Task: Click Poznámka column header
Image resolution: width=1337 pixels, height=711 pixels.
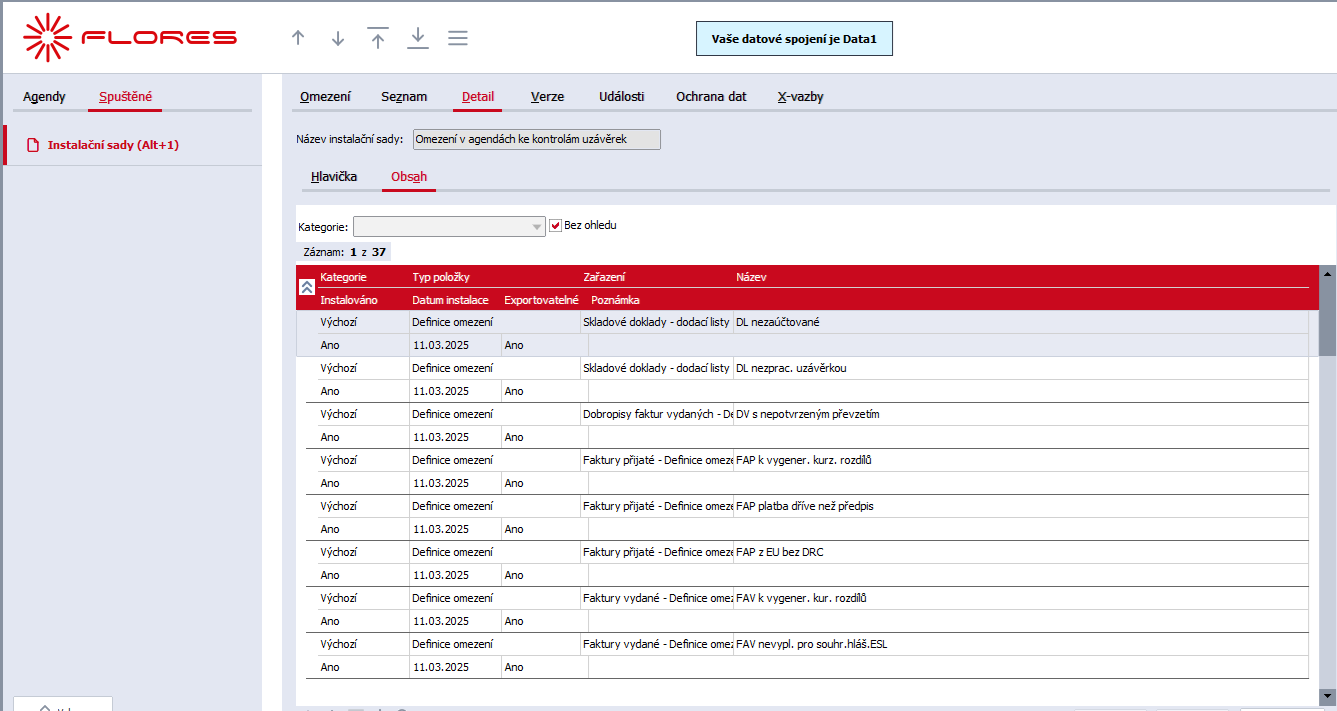Action: [615, 300]
